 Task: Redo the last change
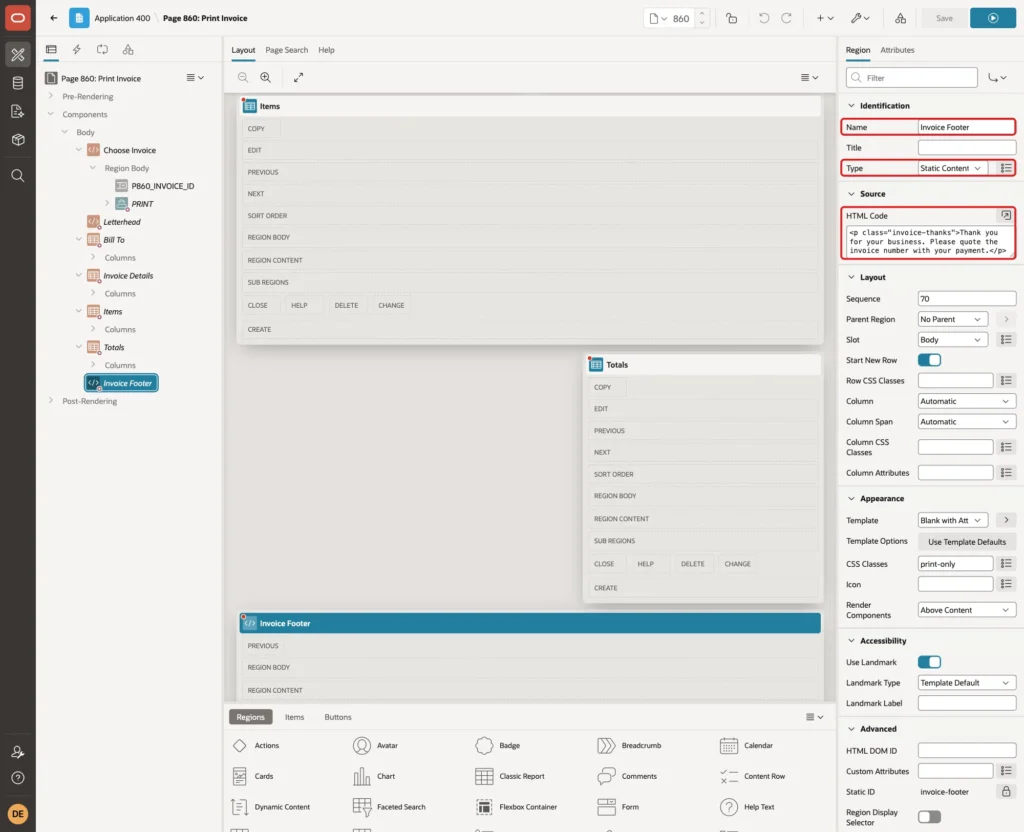786,18
